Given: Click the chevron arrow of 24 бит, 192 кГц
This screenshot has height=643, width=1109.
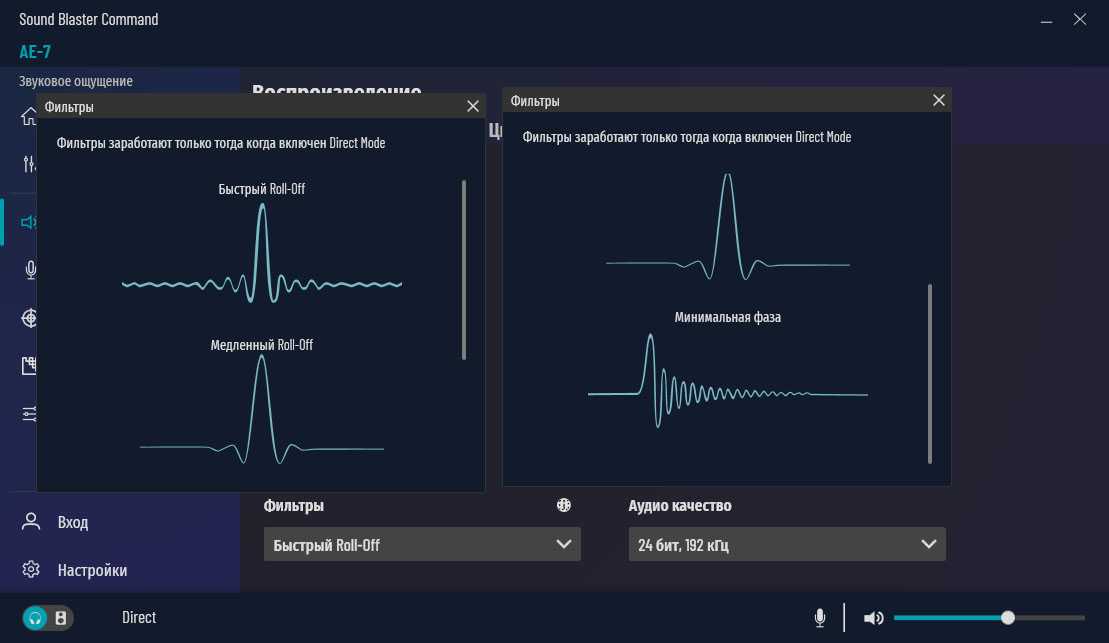Looking at the screenshot, I should click(926, 545).
